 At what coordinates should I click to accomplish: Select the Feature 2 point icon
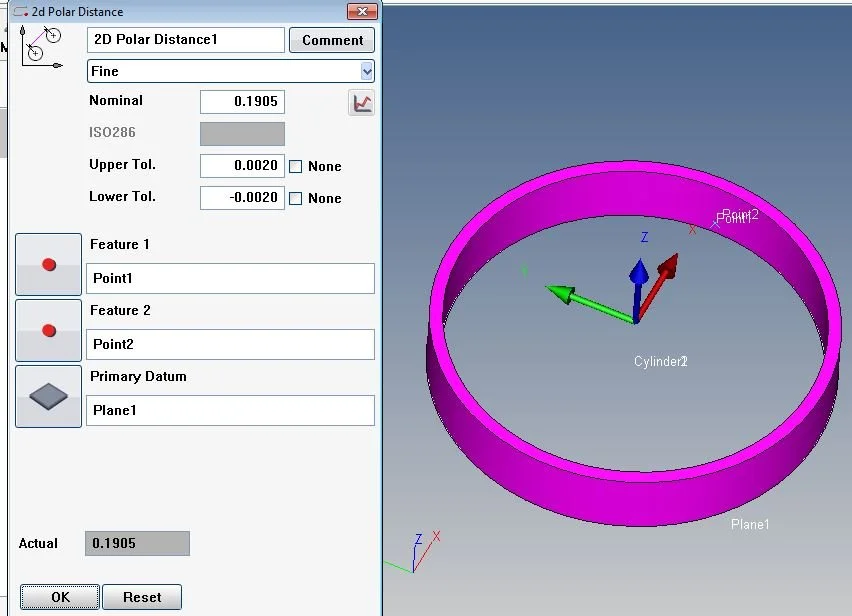pos(48,330)
